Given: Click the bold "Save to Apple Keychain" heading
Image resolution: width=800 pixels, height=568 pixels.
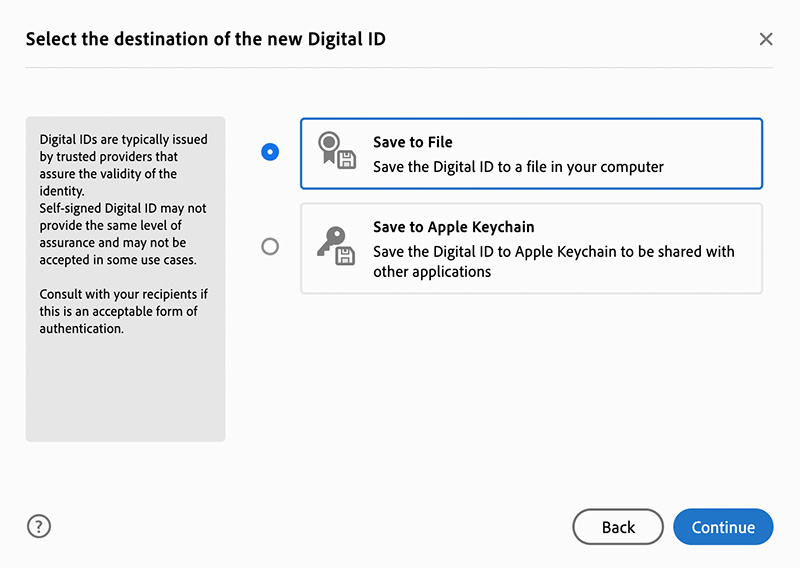Looking at the screenshot, I should click(x=454, y=227).
